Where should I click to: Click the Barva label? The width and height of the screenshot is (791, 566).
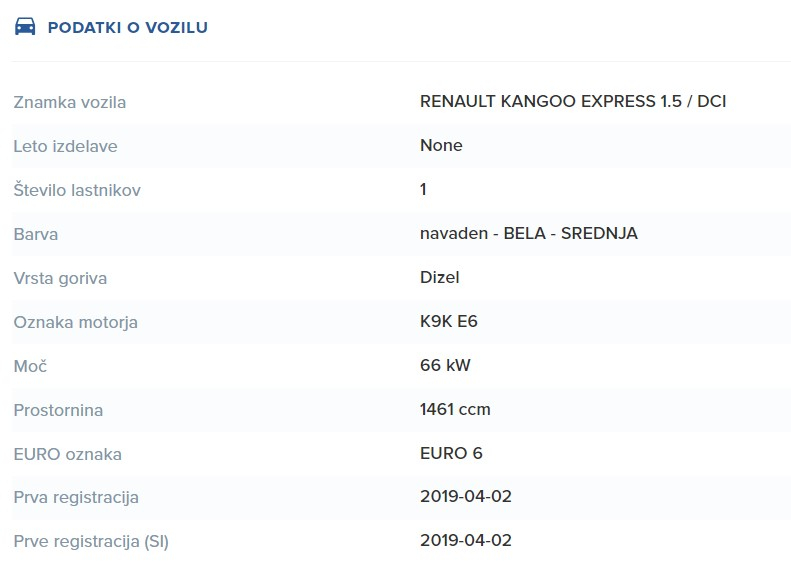36,235
